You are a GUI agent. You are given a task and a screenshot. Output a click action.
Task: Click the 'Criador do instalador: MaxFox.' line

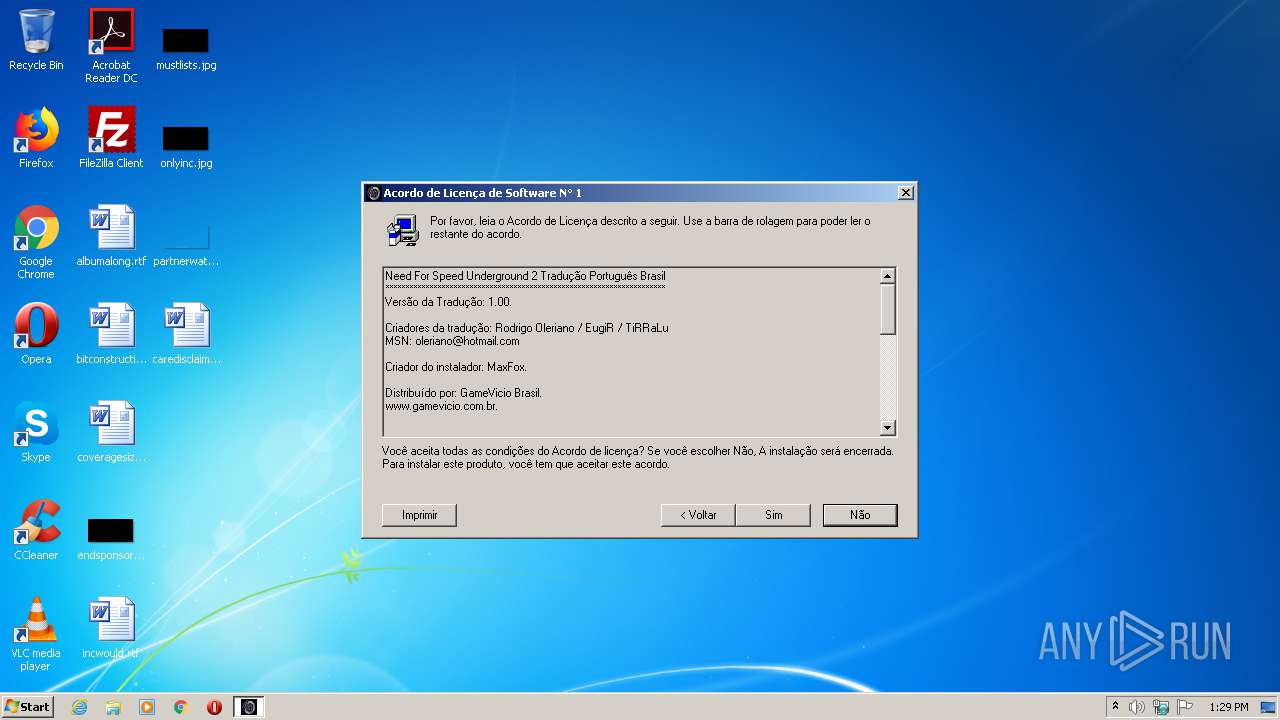coord(456,367)
